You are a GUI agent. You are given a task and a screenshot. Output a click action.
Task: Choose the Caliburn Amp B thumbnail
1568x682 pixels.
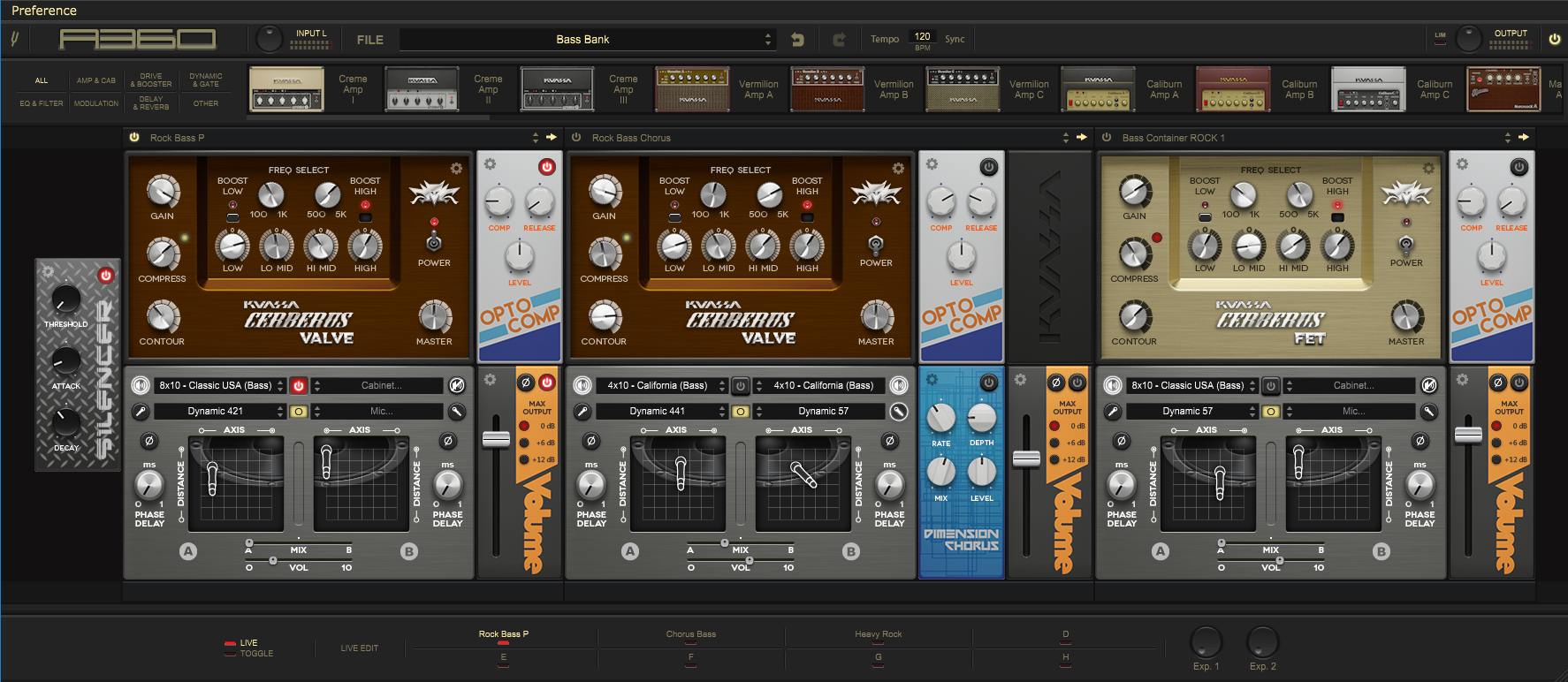[x=1233, y=89]
